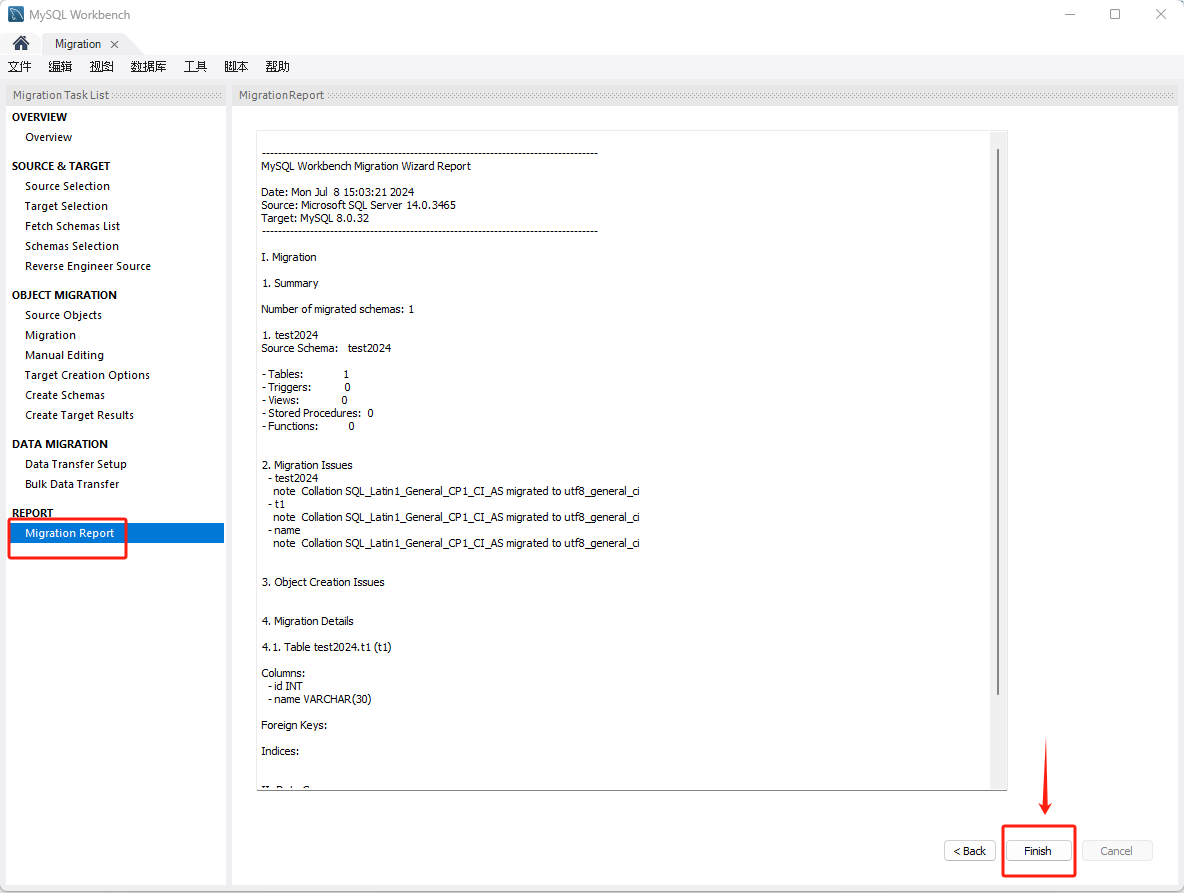Close the Migration tab
The width and height of the screenshot is (1184, 893).
coord(114,44)
